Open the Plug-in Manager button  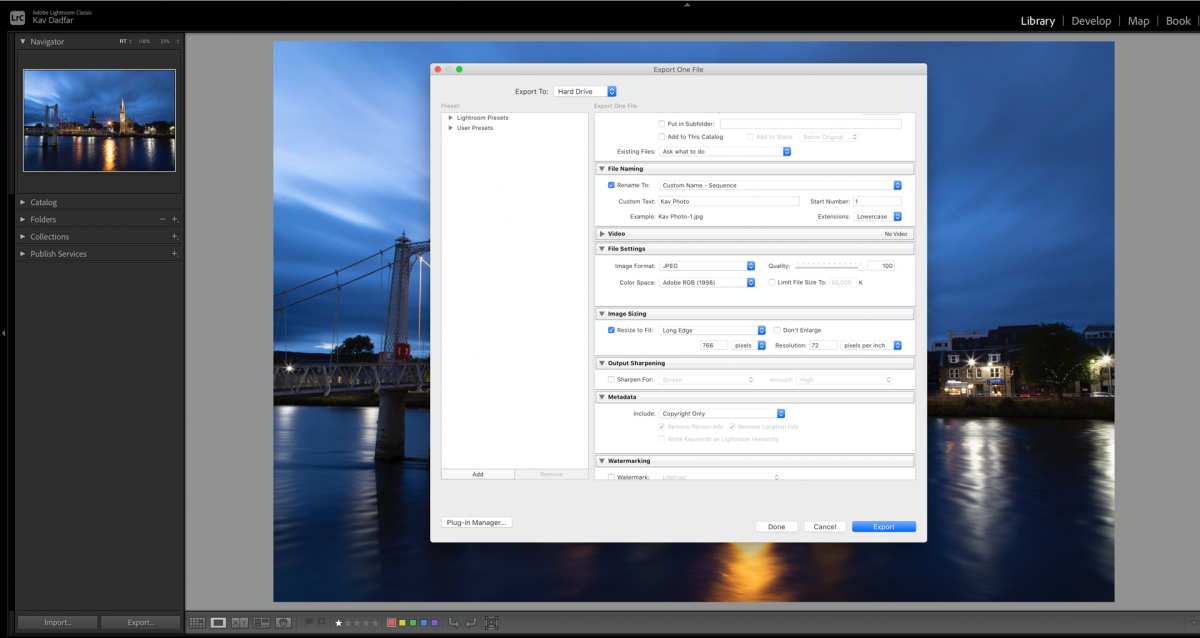(x=476, y=522)
